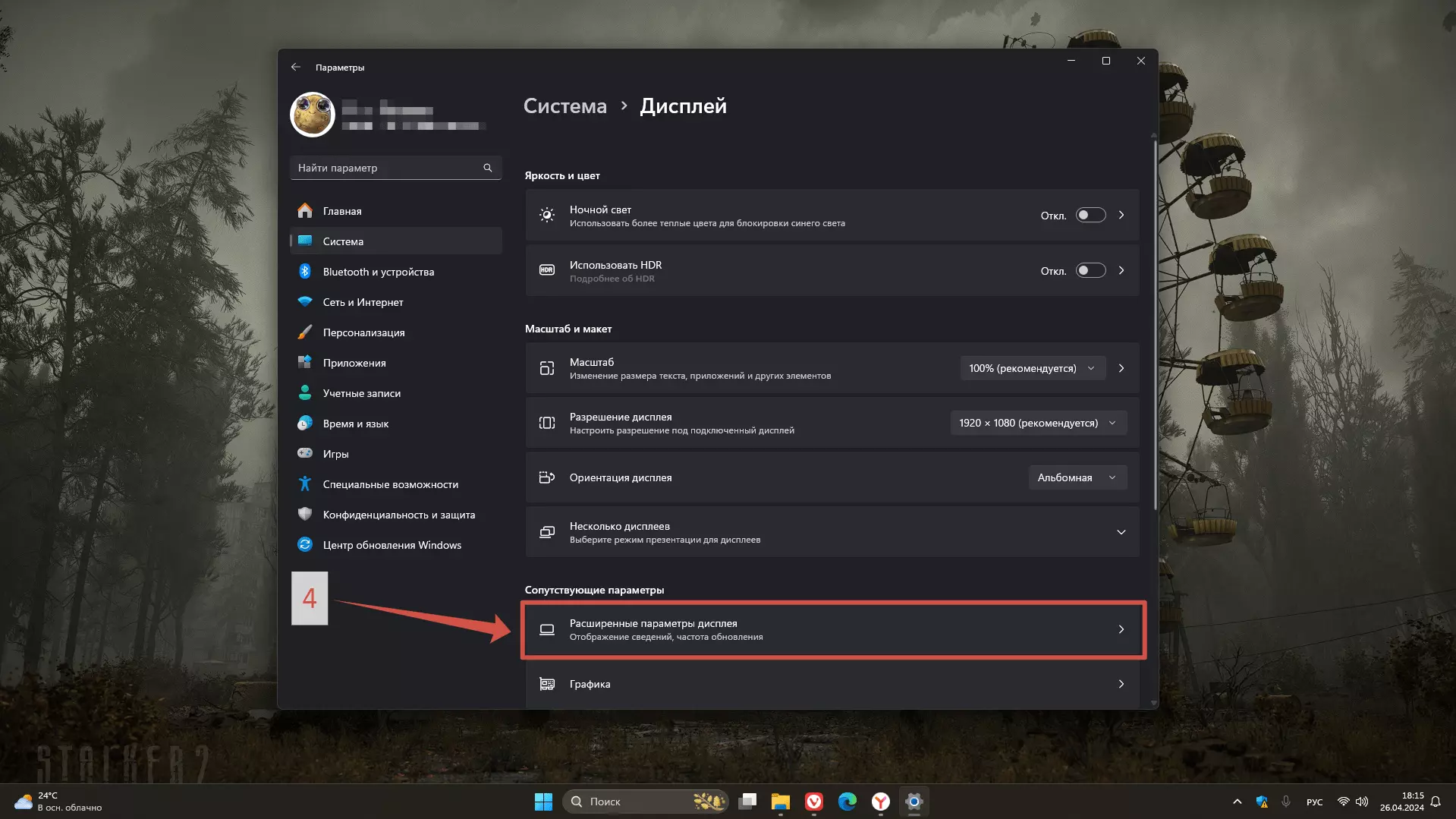Go to Персонализация settings
The width and height of the screenshot is (1456, 819).
tap(395, 332)
